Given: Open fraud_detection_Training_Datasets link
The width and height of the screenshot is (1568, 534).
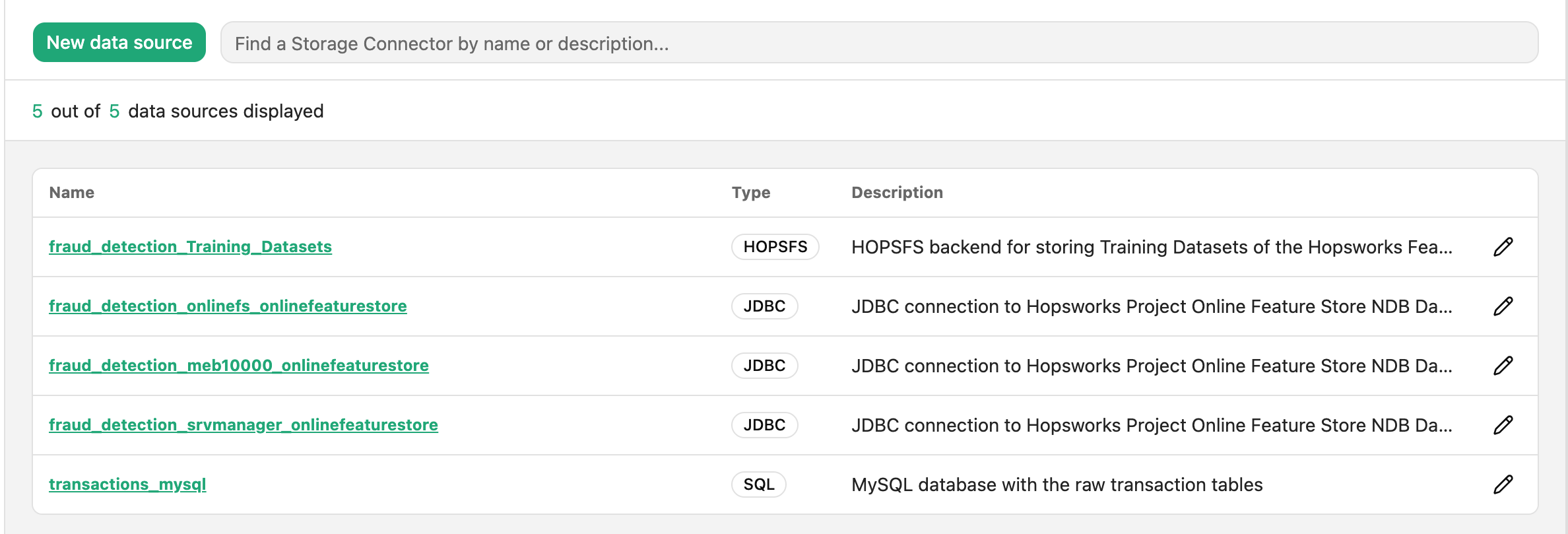Looking at the screenshot, I should [190, 247].
